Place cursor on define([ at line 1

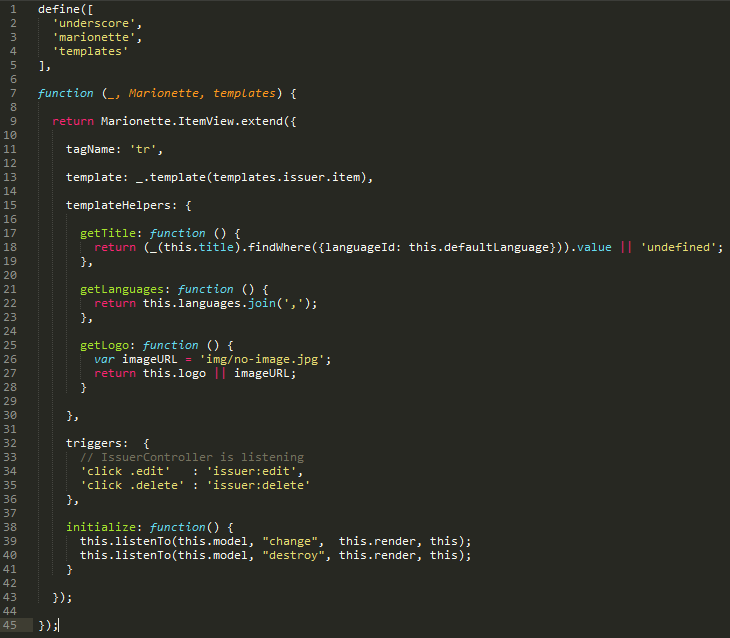pos(66,9)
